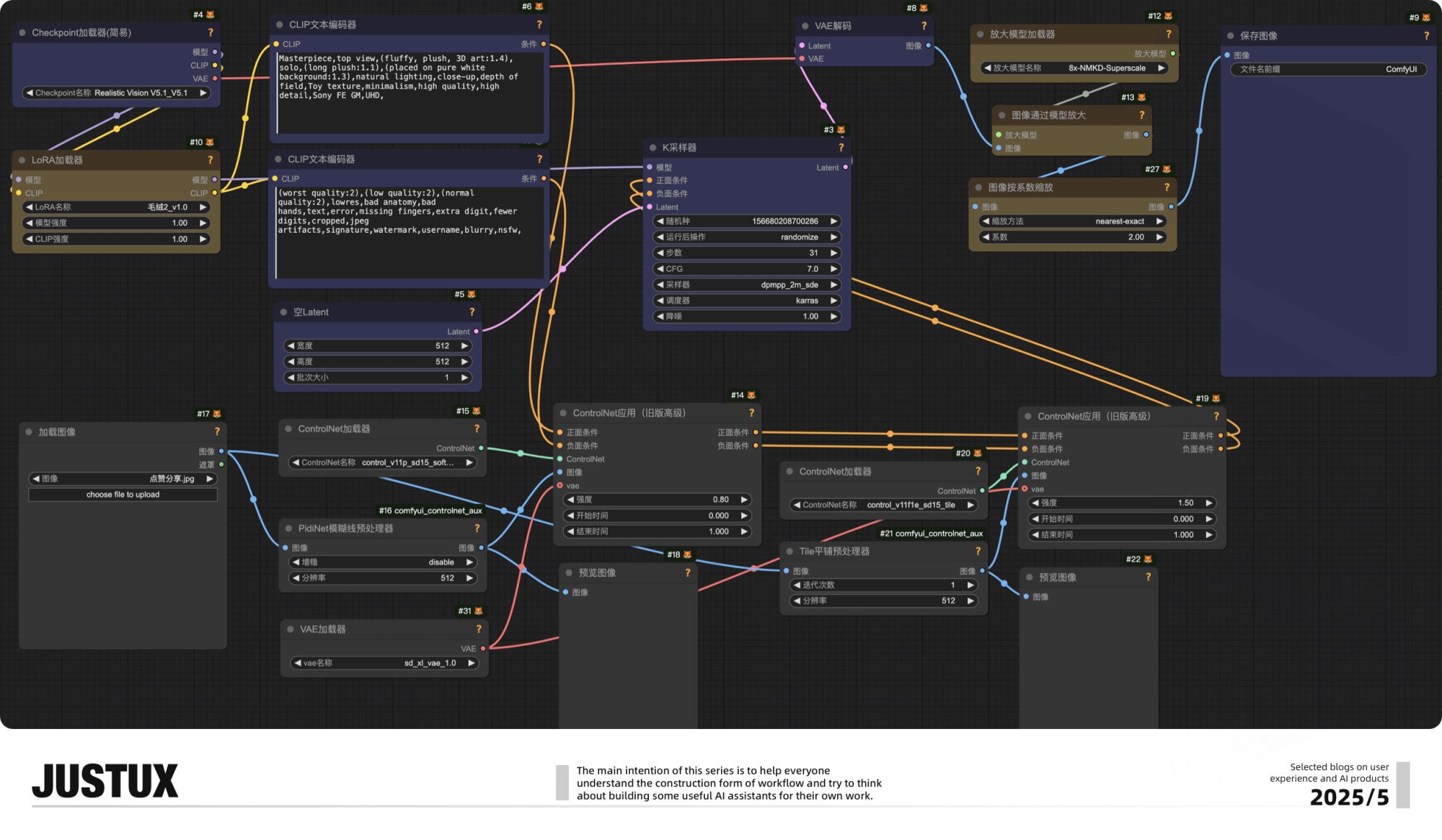Click the fox badge icon beside #3

pos(841,131)
